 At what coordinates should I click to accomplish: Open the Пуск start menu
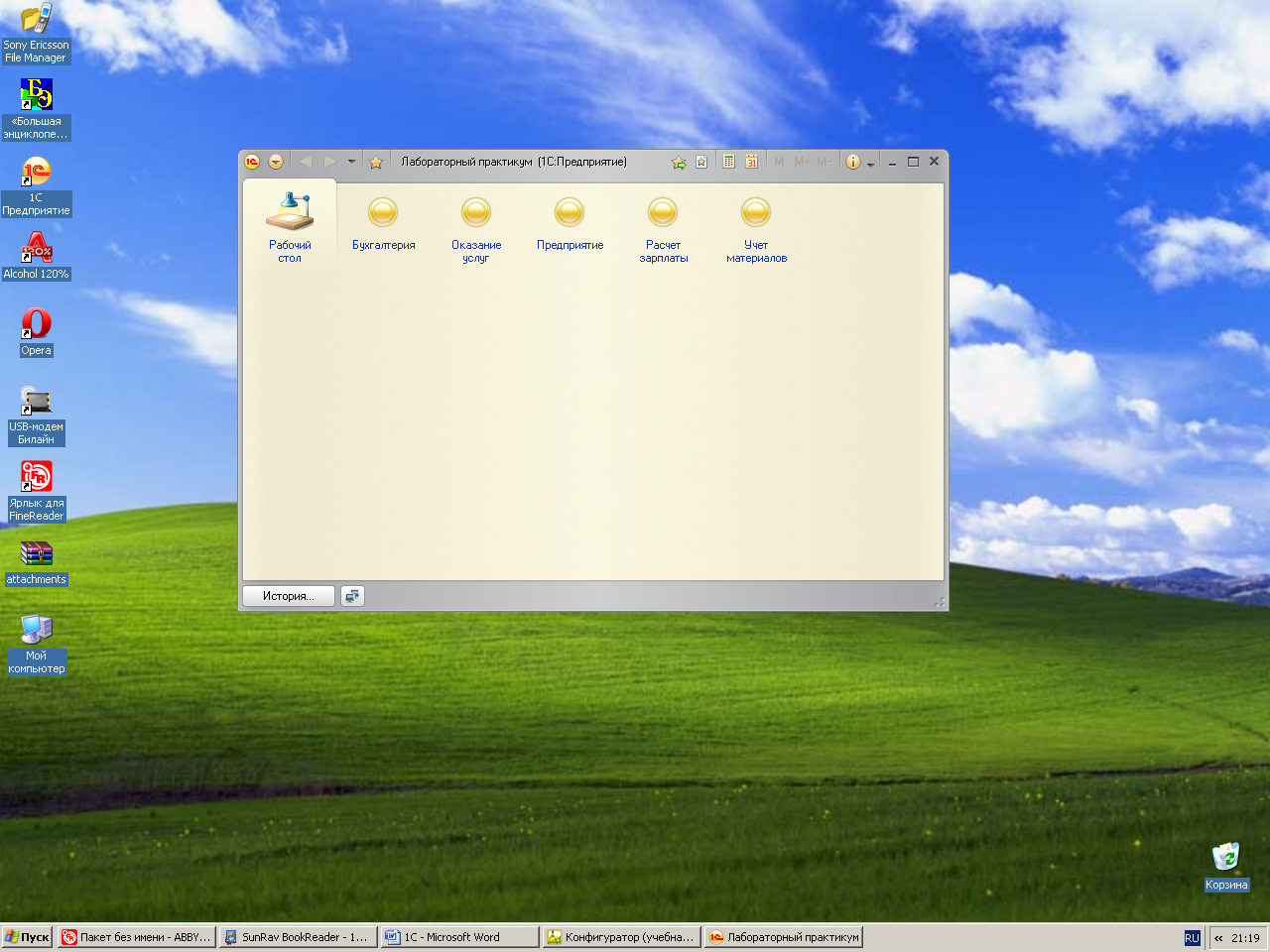click(27, 937)
